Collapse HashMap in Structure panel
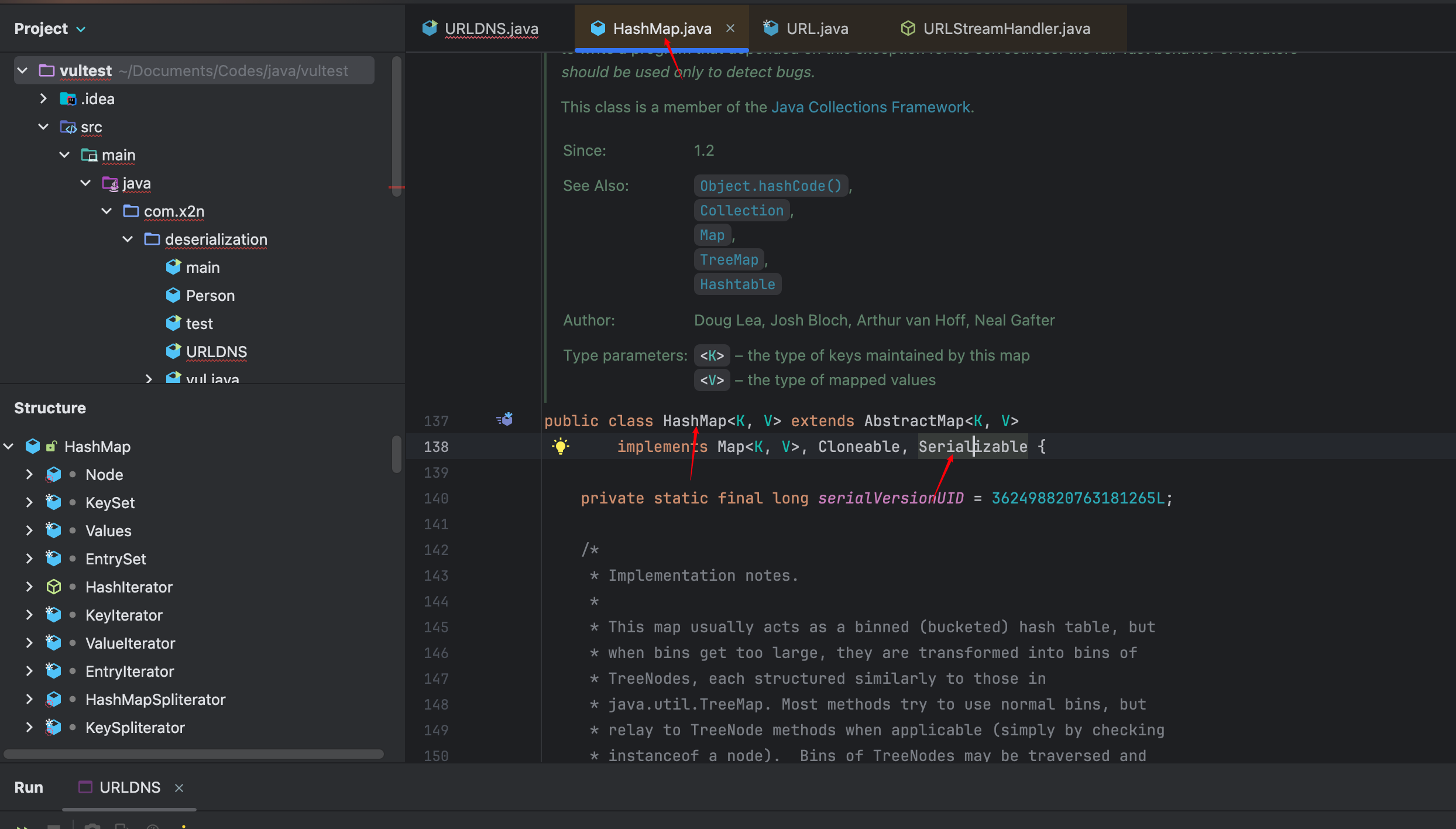 point(8,446)
